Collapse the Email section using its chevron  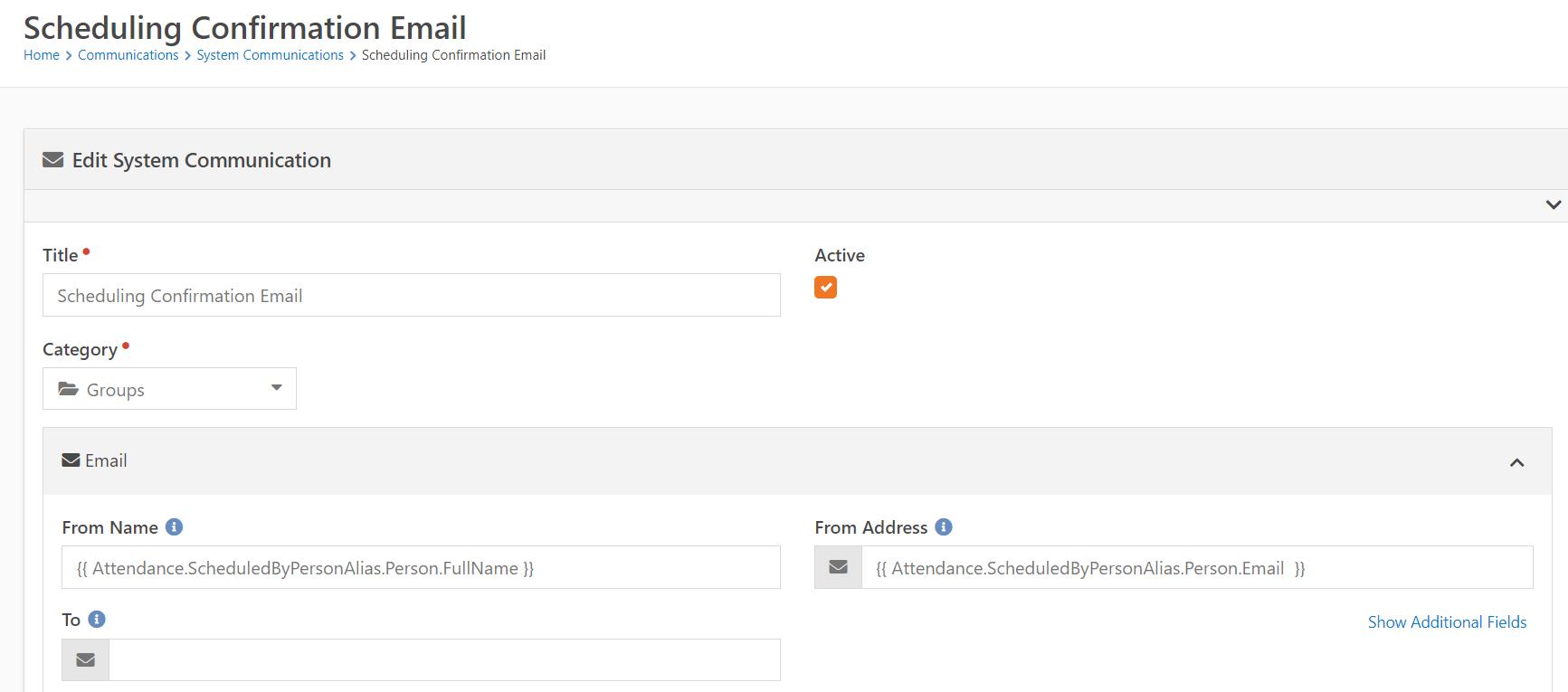[x=1516, y=462]
